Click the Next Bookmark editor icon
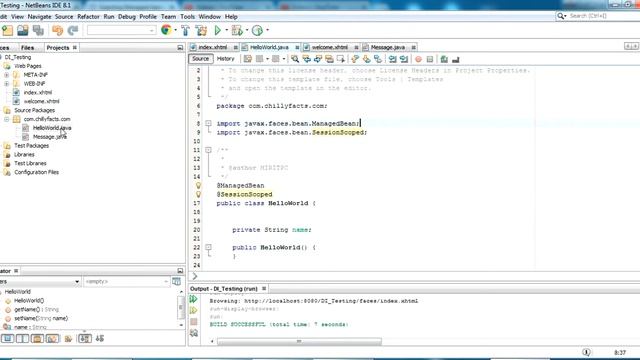640x360 pixels. point(366,59)
